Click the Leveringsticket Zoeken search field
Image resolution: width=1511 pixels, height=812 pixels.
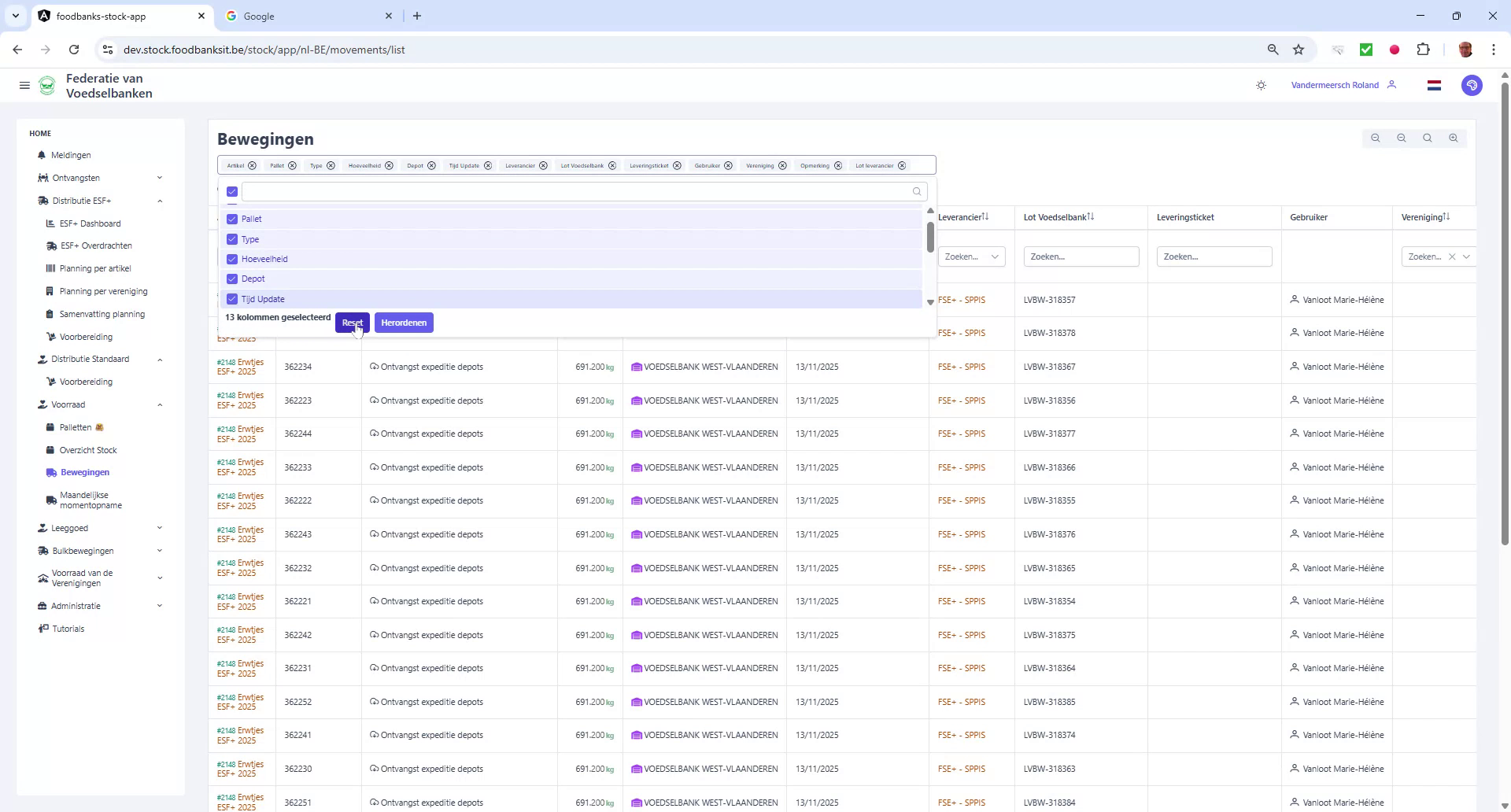pyautogui.click(x=1214, y=257)
